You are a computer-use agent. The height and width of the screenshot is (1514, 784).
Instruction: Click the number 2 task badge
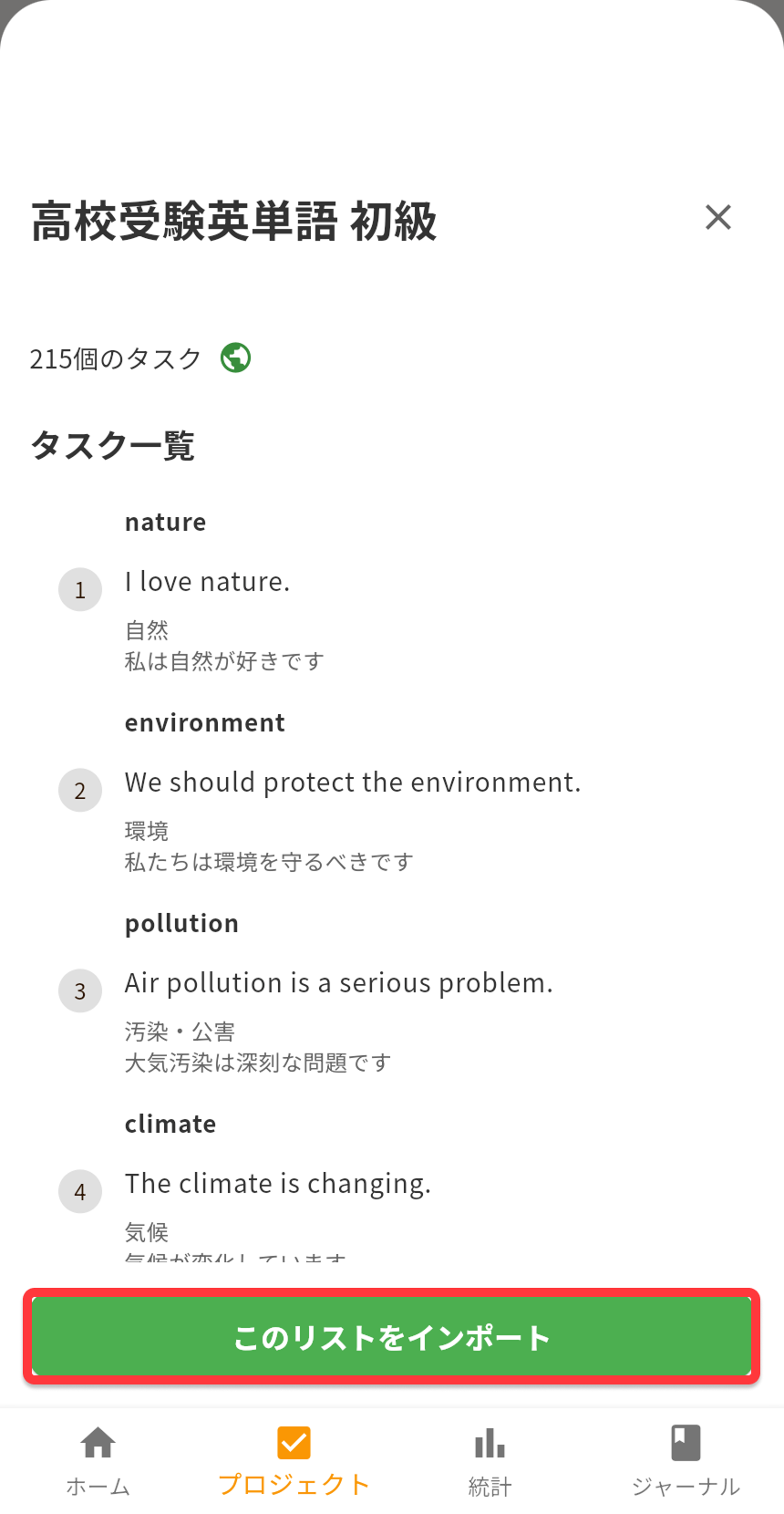coord(80,790)
